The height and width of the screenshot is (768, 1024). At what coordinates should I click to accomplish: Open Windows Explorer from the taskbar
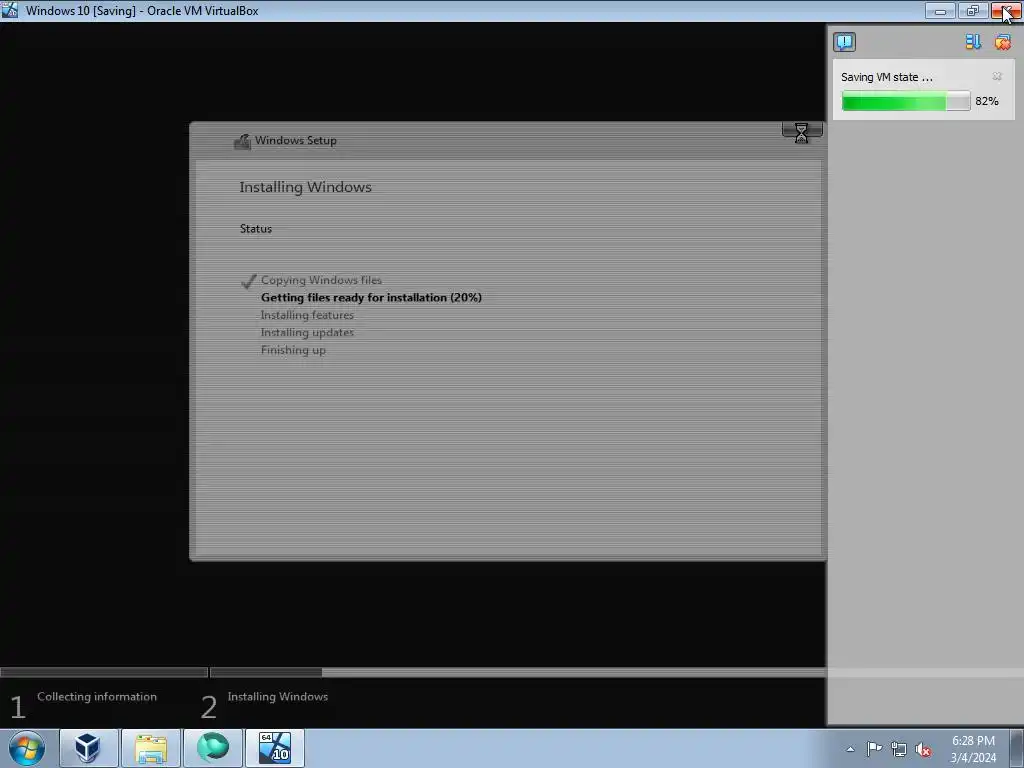(x=151, y=748)
